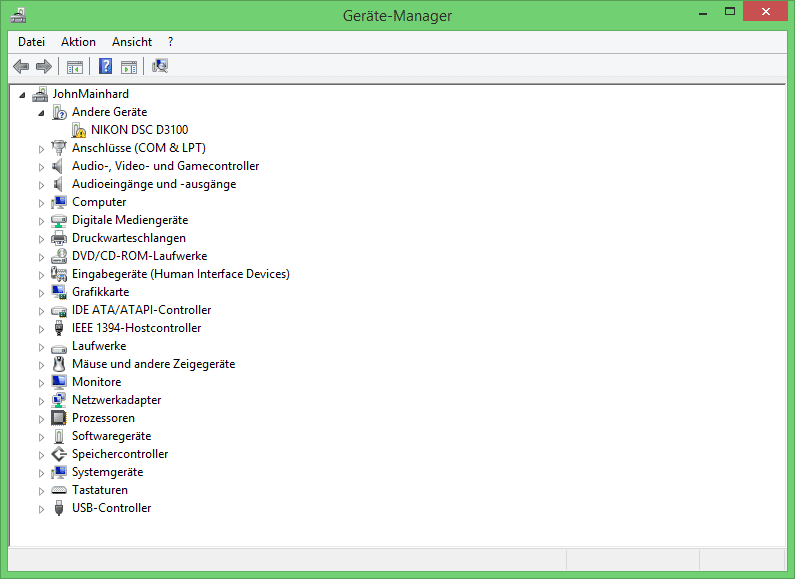Expand the Grafikkarte node
Viewport: 795px width, 579px height.
pos(41,293)
